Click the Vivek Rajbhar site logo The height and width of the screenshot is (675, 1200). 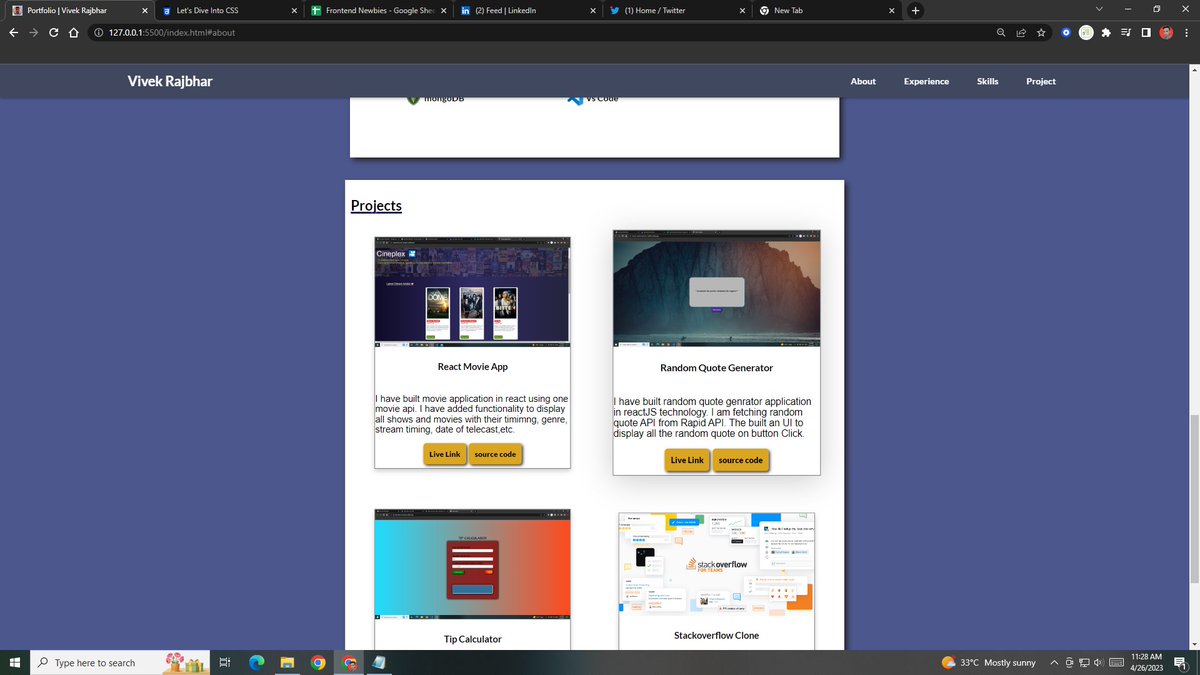point(170,81)
